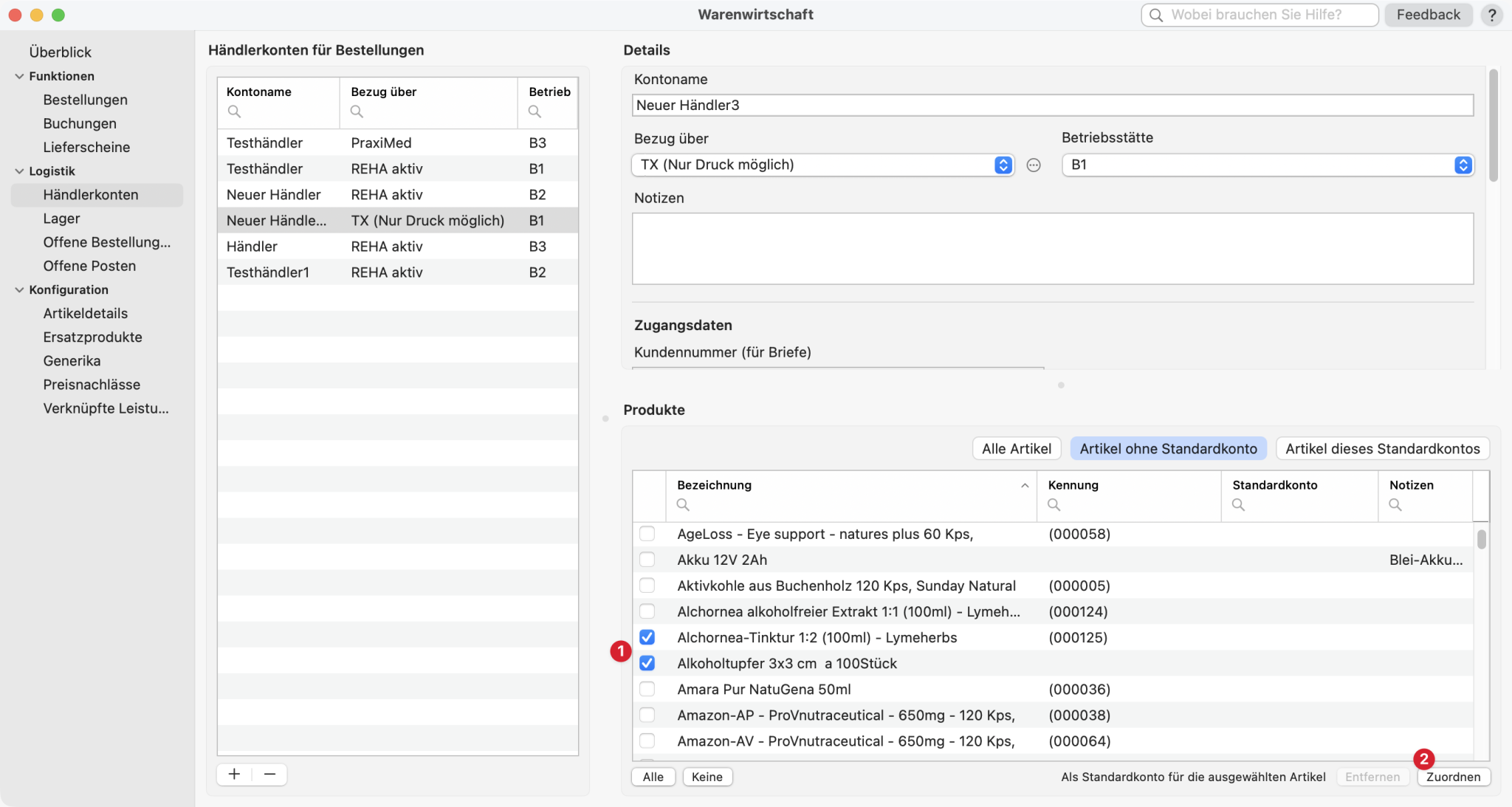Click search icon under Kontoname column
1512x807 pixels.
234,111
